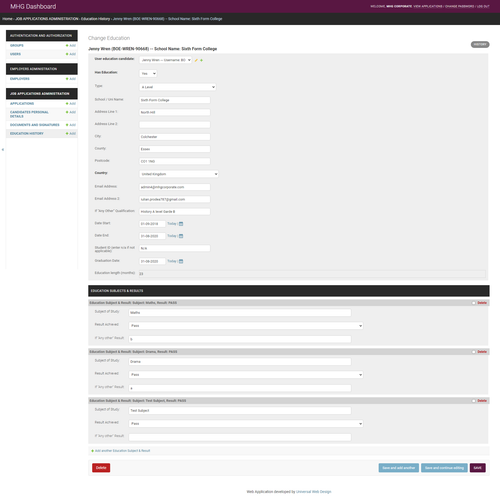This screenshot has height=500, width=500.
Task: Click the Postcode input field
Action: coord(175,161)
